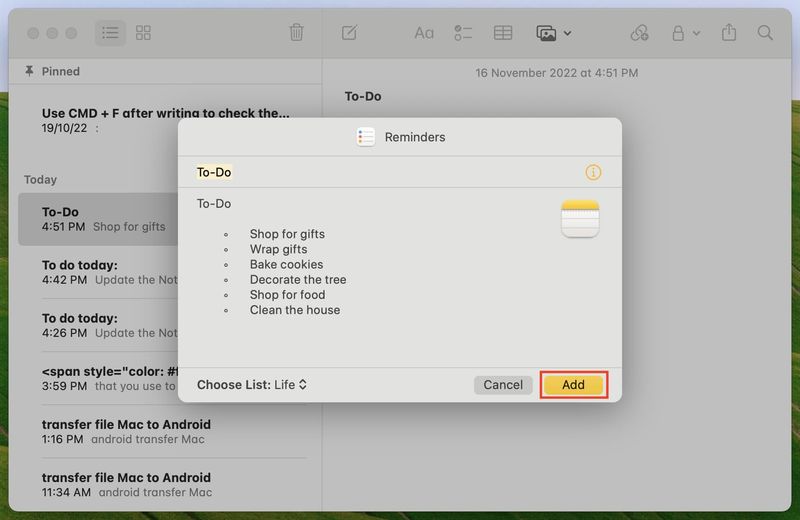
Task: Click the Today section header
Action: (x=40, y=180)
